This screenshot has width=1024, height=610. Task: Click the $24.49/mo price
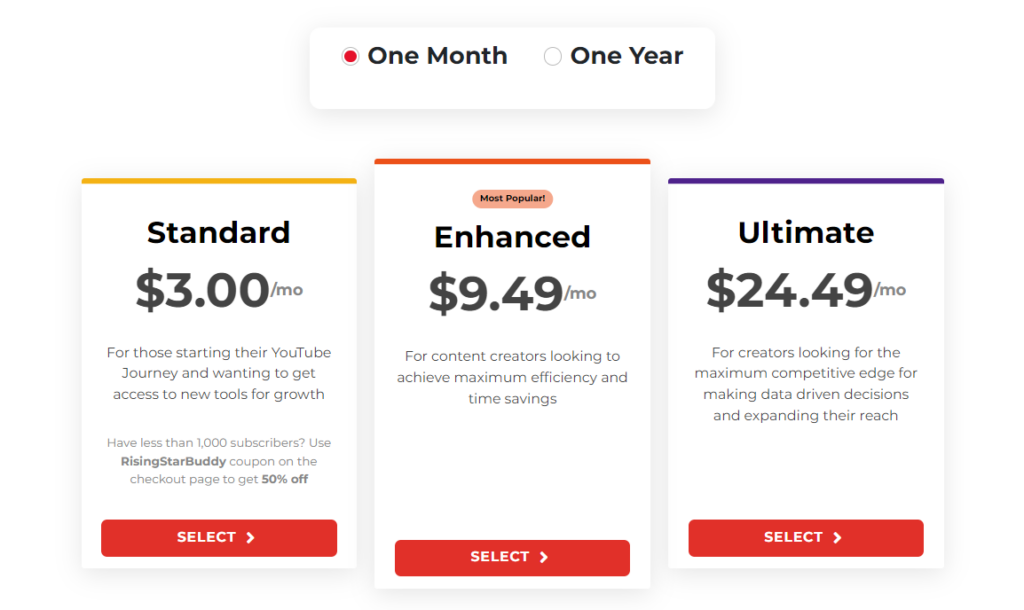[x=806, y=290]
